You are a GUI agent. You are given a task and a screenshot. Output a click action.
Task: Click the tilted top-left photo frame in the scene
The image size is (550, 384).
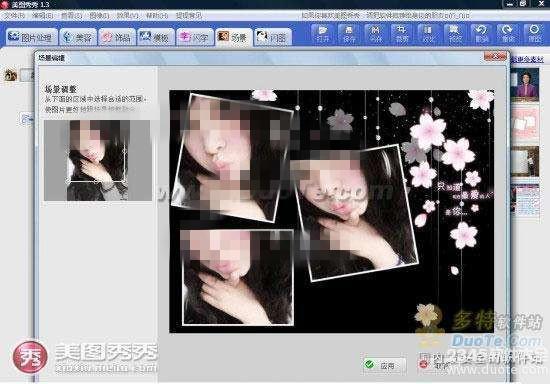pyautogui.click(x=233, y=157)
